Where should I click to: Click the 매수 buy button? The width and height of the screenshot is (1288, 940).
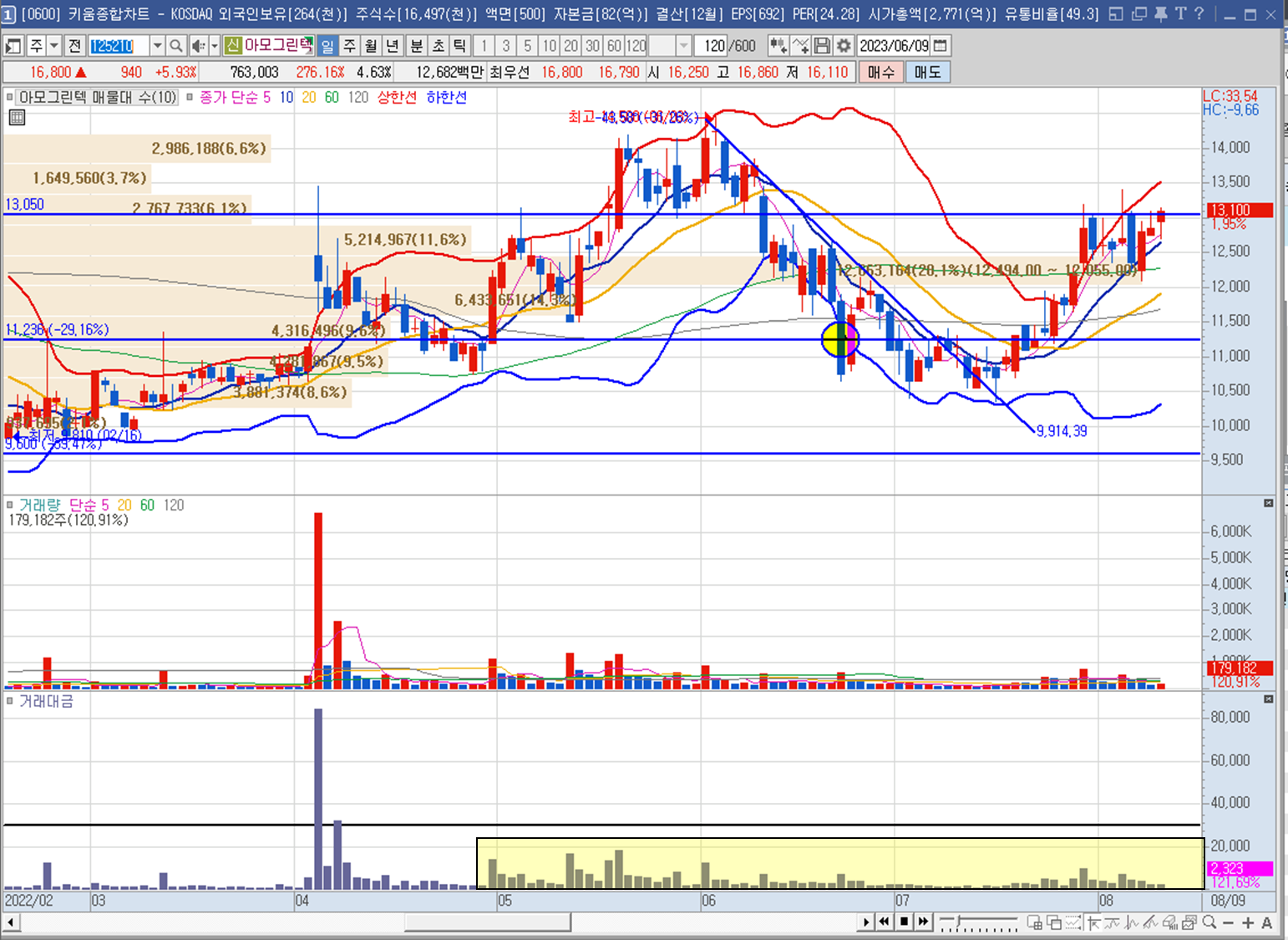click(x=880, y=73)
